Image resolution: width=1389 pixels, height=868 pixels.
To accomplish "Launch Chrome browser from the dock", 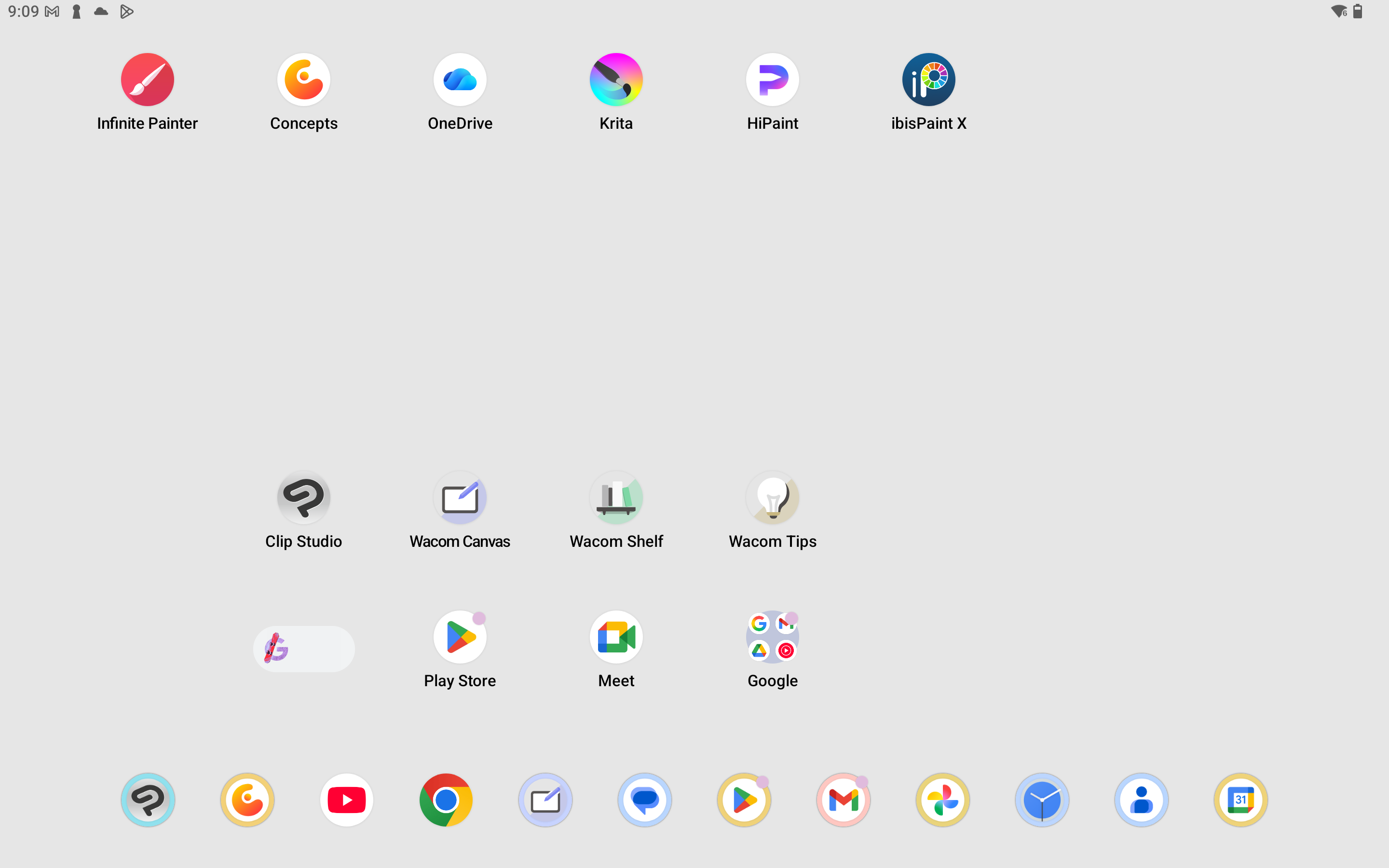I will [446, 800].
